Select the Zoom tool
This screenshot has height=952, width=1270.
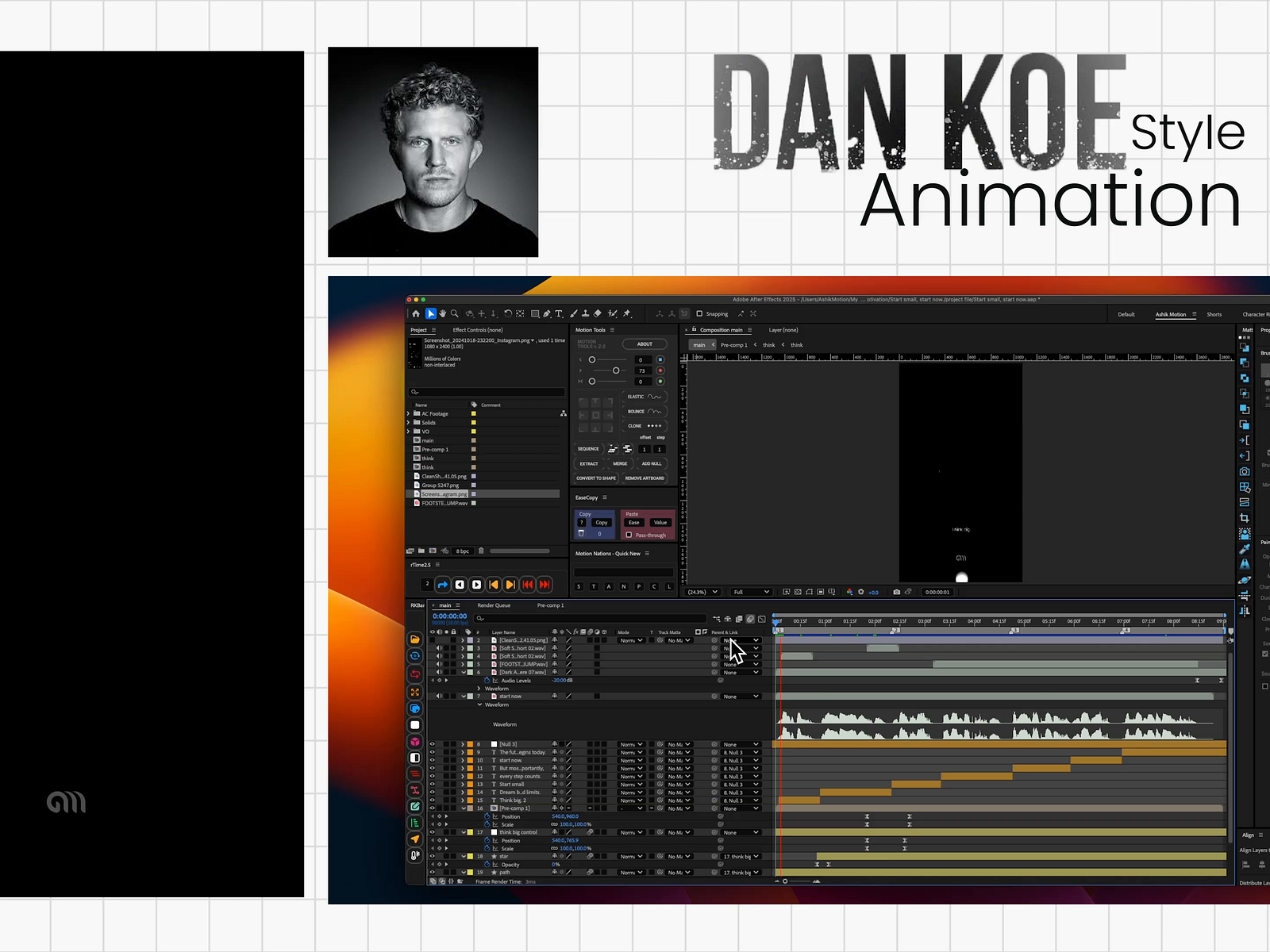pos(454,314)
